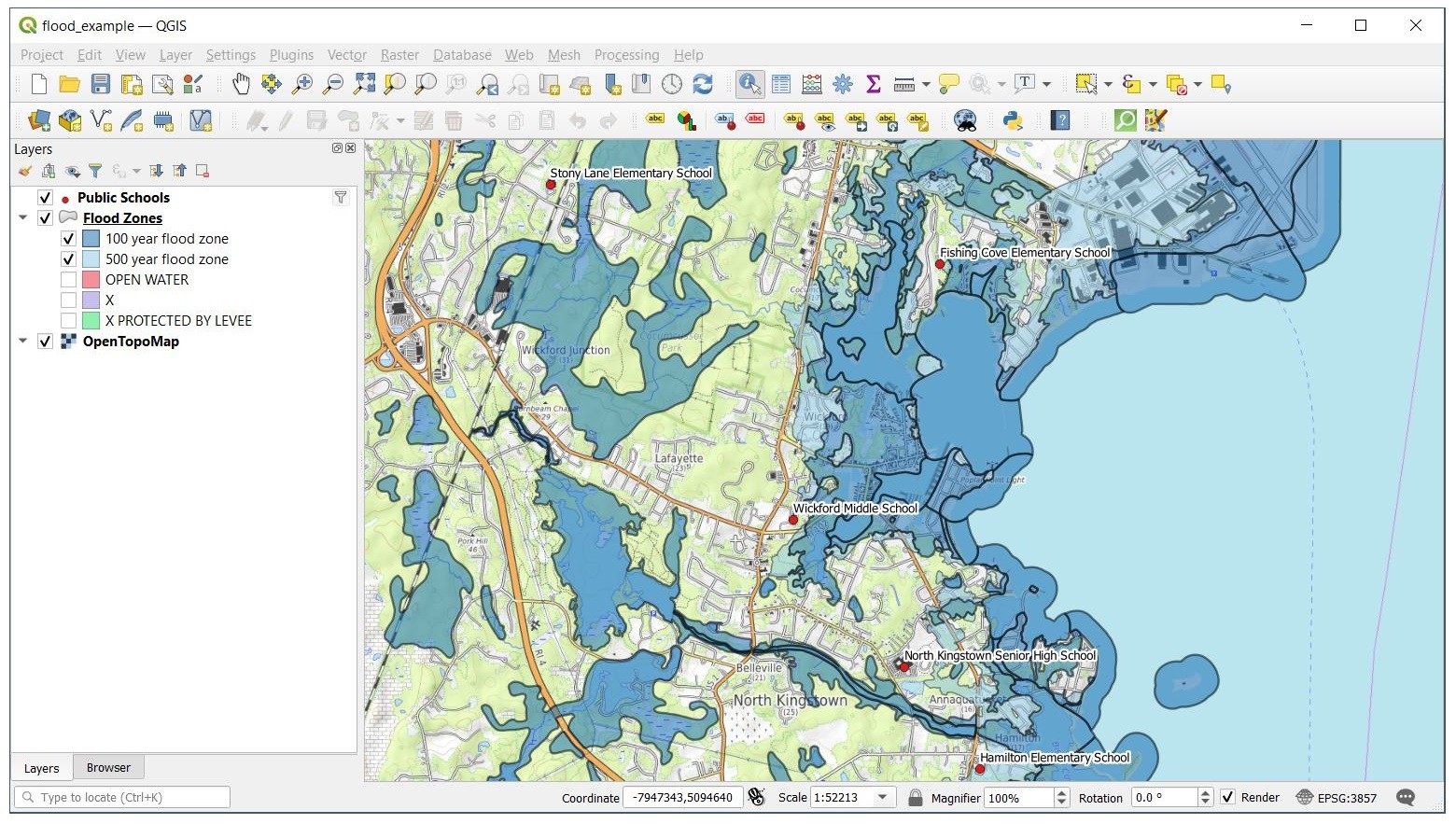Switch to the Layers tab
The width and height of the screenshot is (1456, 824).
click(41, 768)
